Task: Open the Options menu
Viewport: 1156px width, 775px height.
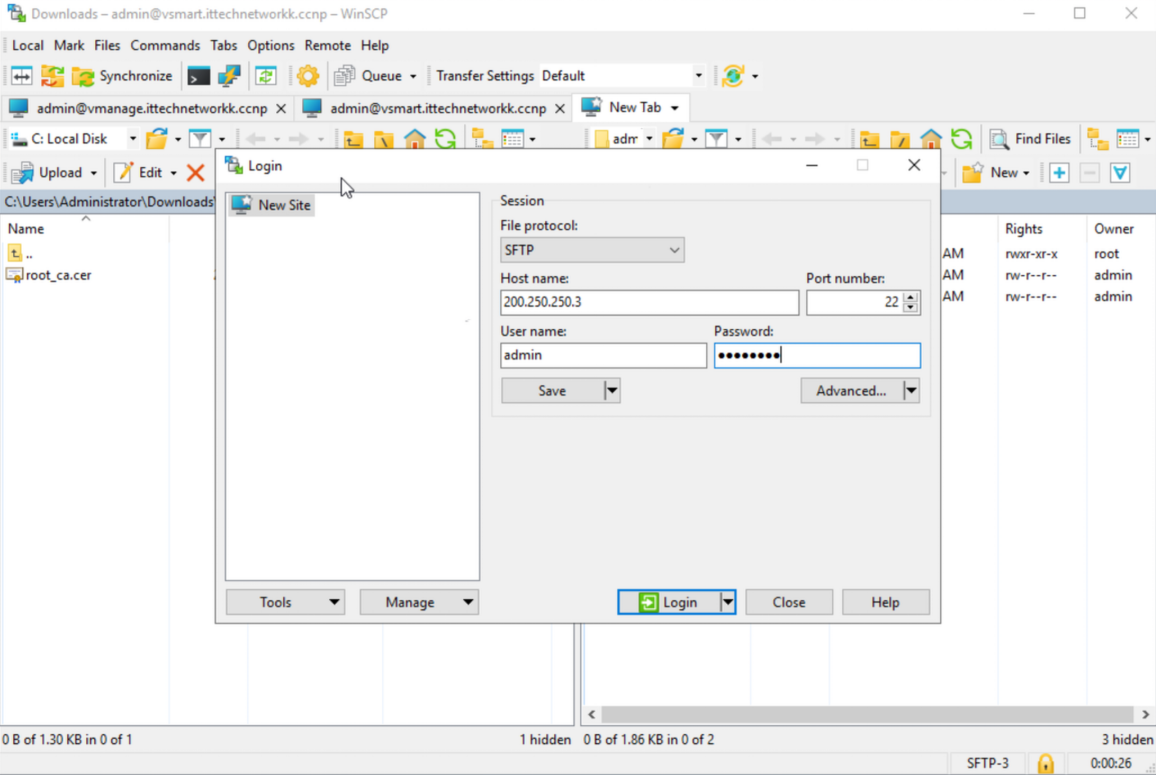Action: [x=271, y=46]
